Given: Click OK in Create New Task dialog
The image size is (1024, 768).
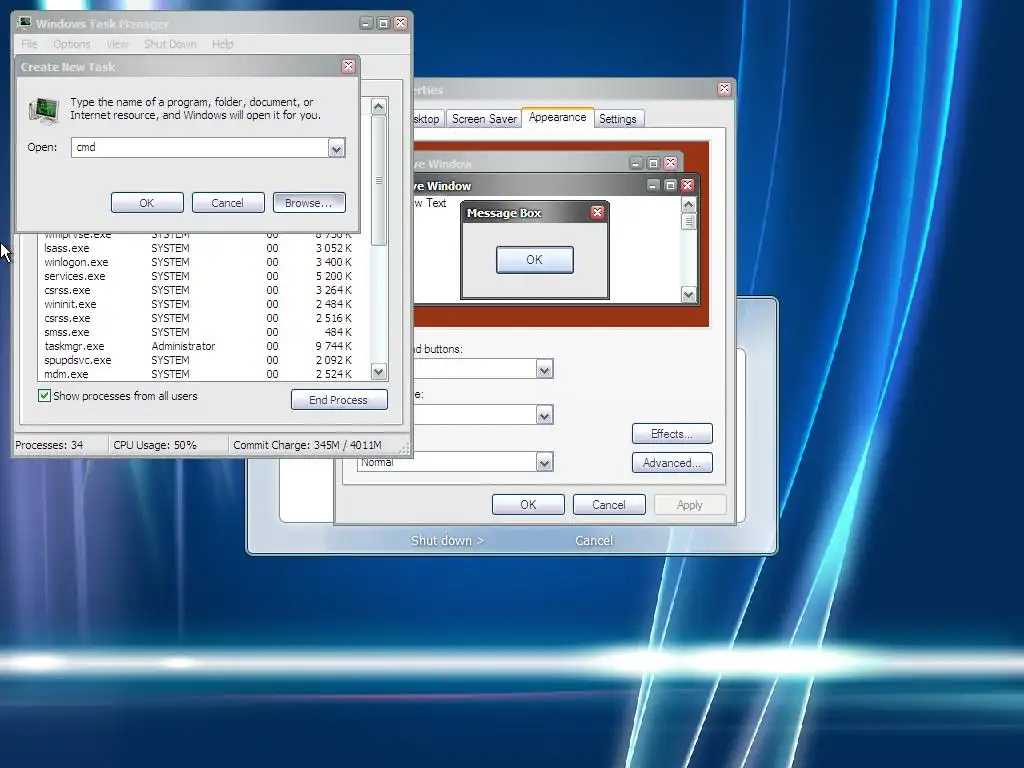Looking at the screenshot, I should click(x=147, y=202).
